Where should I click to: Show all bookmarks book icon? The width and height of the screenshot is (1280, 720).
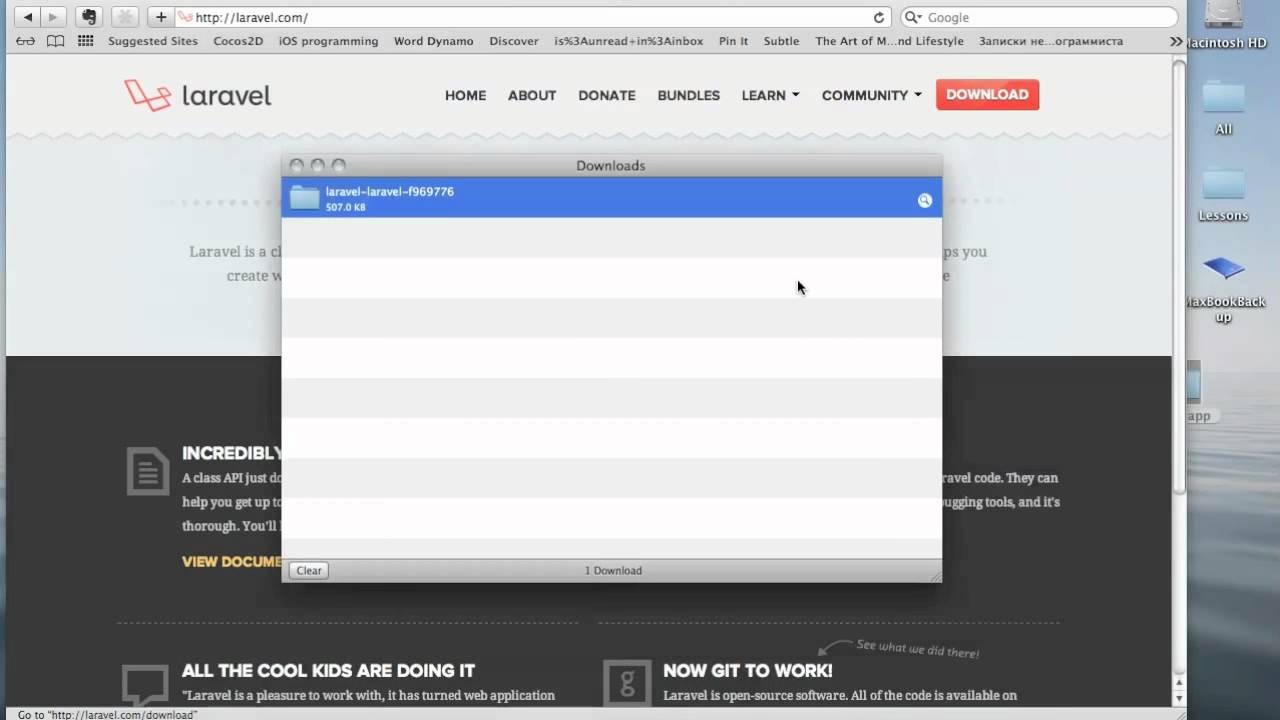56,41
